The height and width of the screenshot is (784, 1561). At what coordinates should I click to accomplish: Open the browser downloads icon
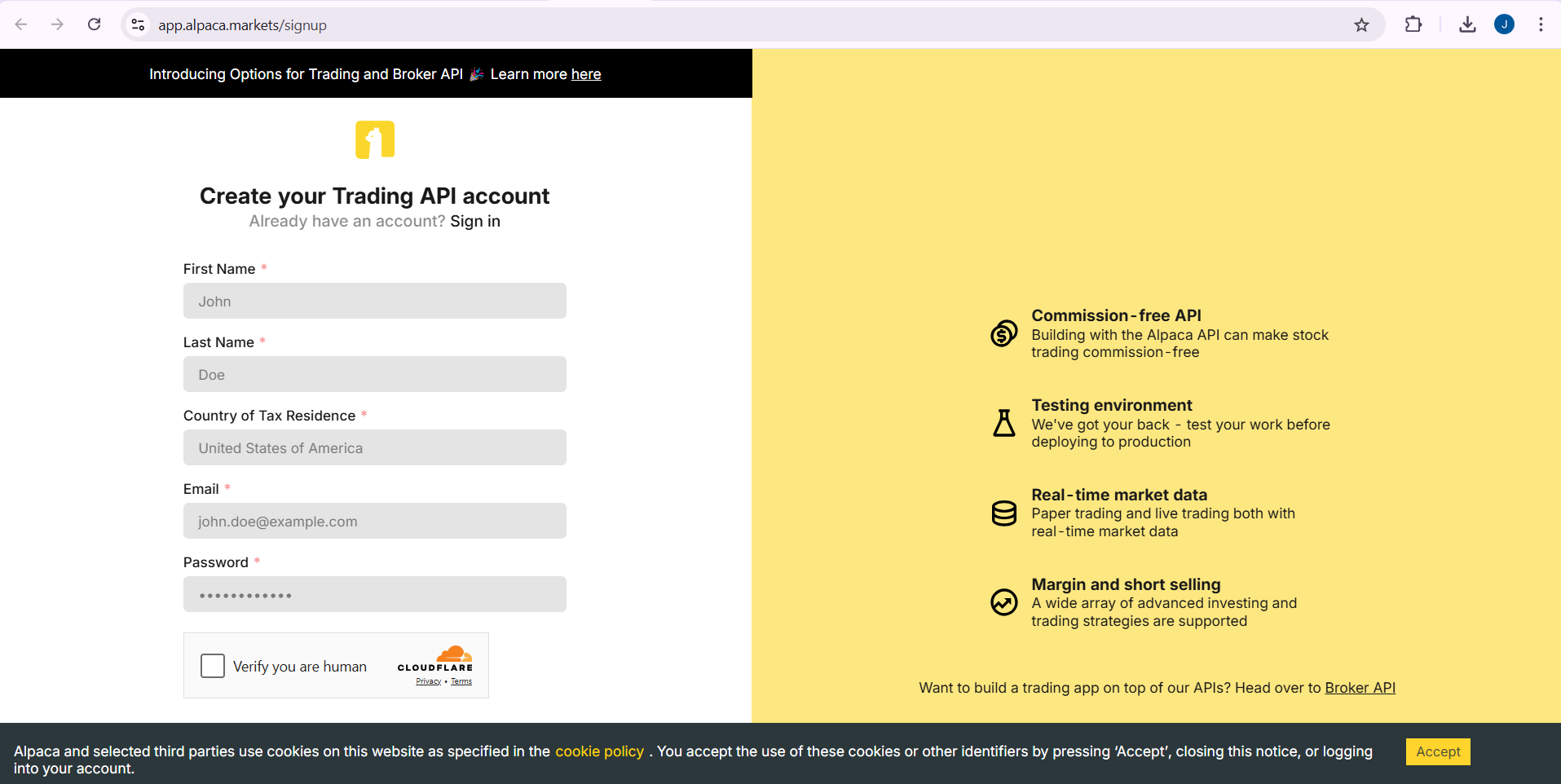(x=1467, y=24)
